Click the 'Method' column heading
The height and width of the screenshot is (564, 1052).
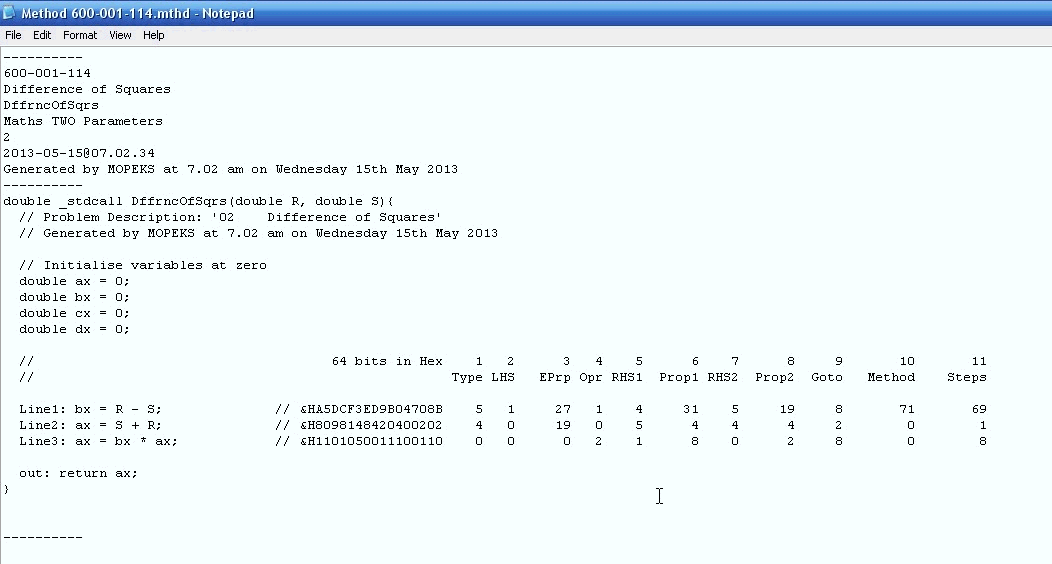pos(891,378)
